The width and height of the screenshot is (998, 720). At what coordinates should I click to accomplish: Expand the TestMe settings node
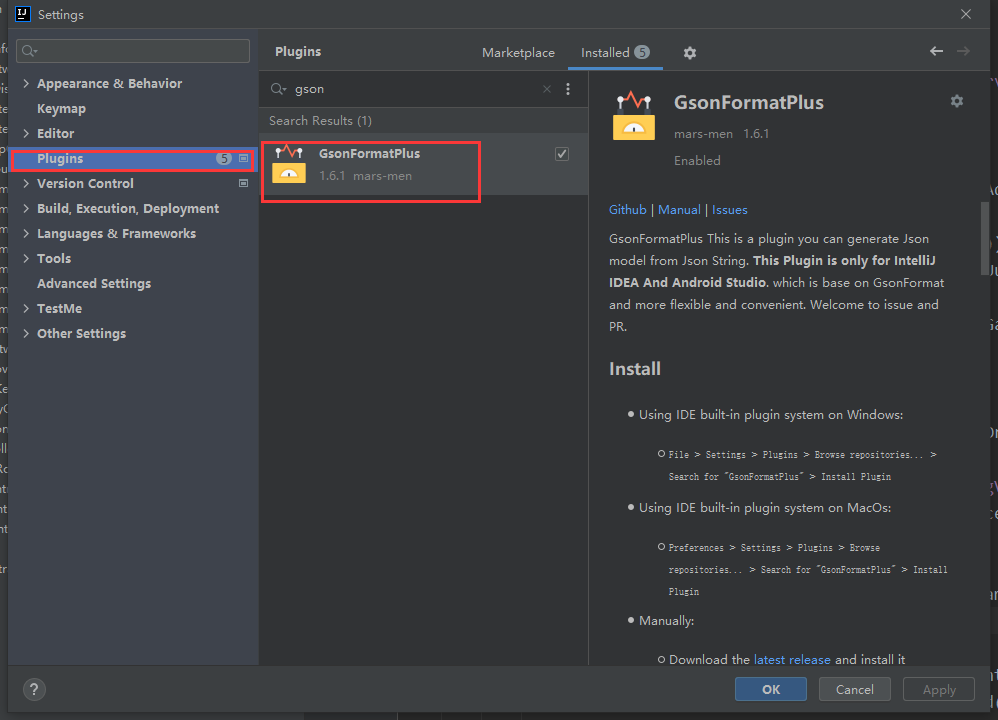pos(26,309)
